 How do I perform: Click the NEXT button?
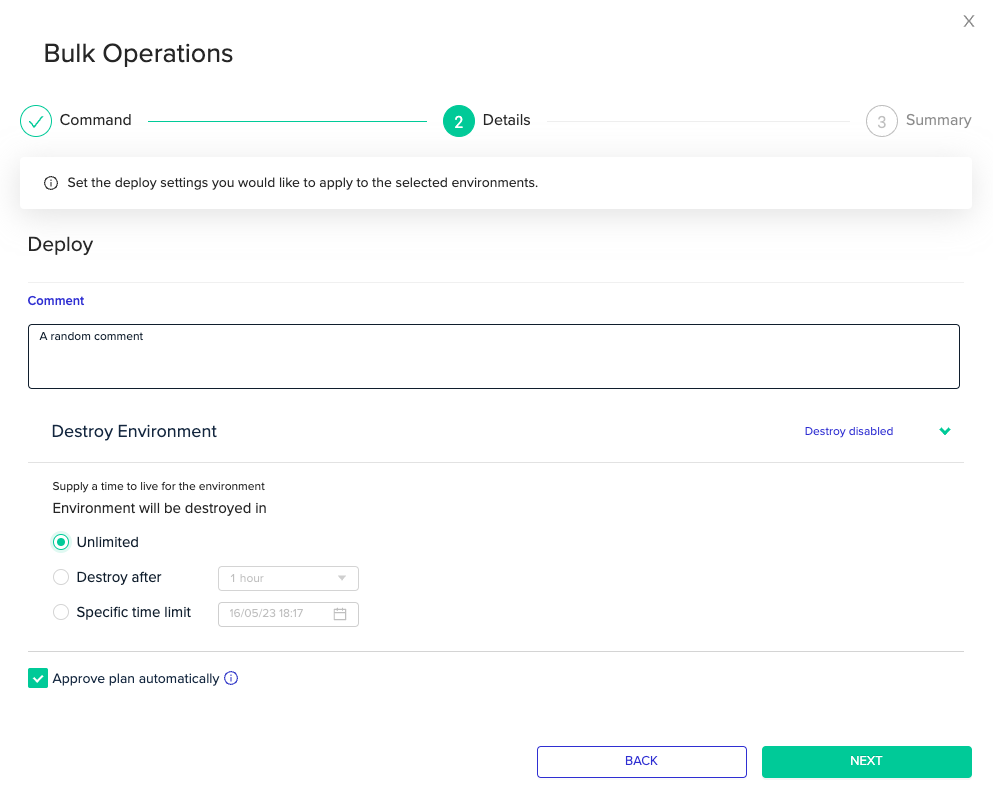click(866, 761)
